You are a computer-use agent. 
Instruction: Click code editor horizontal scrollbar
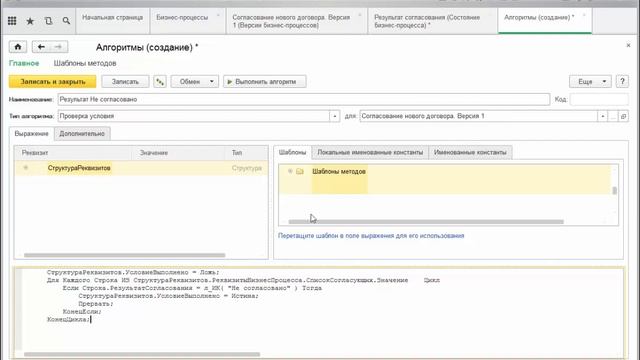coord(142,354)
